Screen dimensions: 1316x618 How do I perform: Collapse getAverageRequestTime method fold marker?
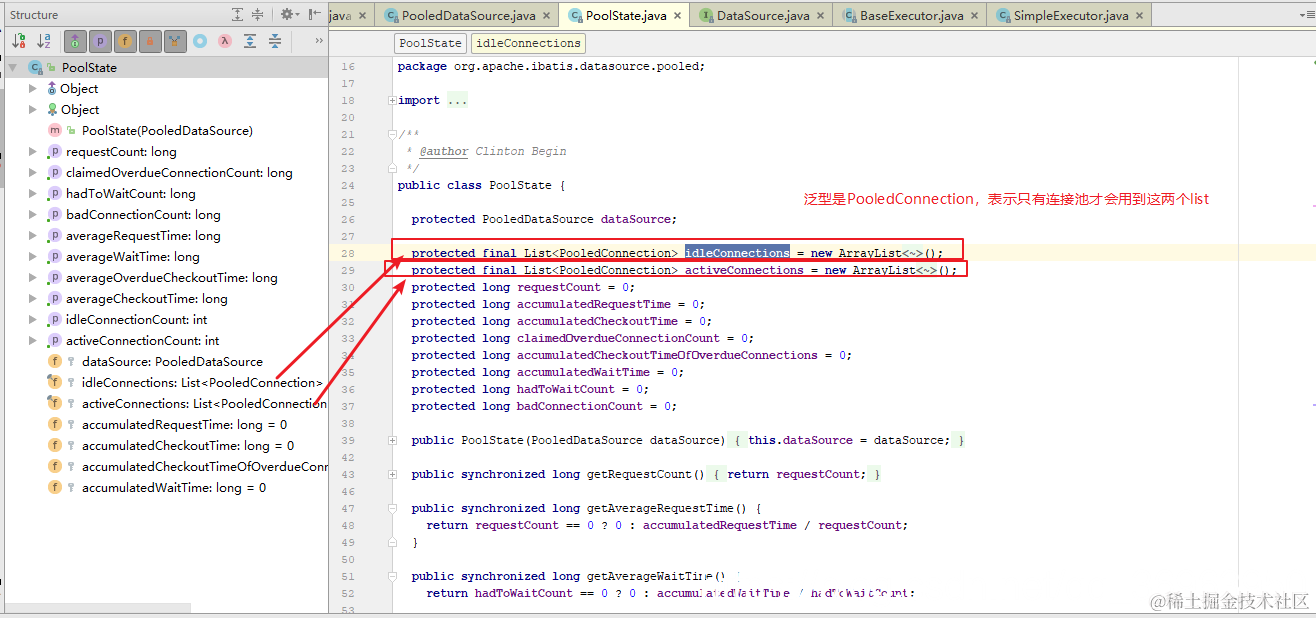[391, 508]
